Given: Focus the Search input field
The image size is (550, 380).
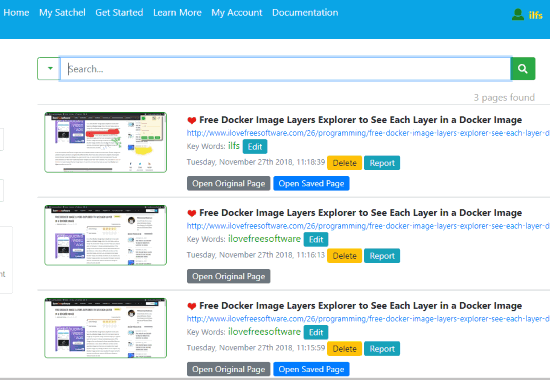Looking at the screenshot, I should [285, 69].
